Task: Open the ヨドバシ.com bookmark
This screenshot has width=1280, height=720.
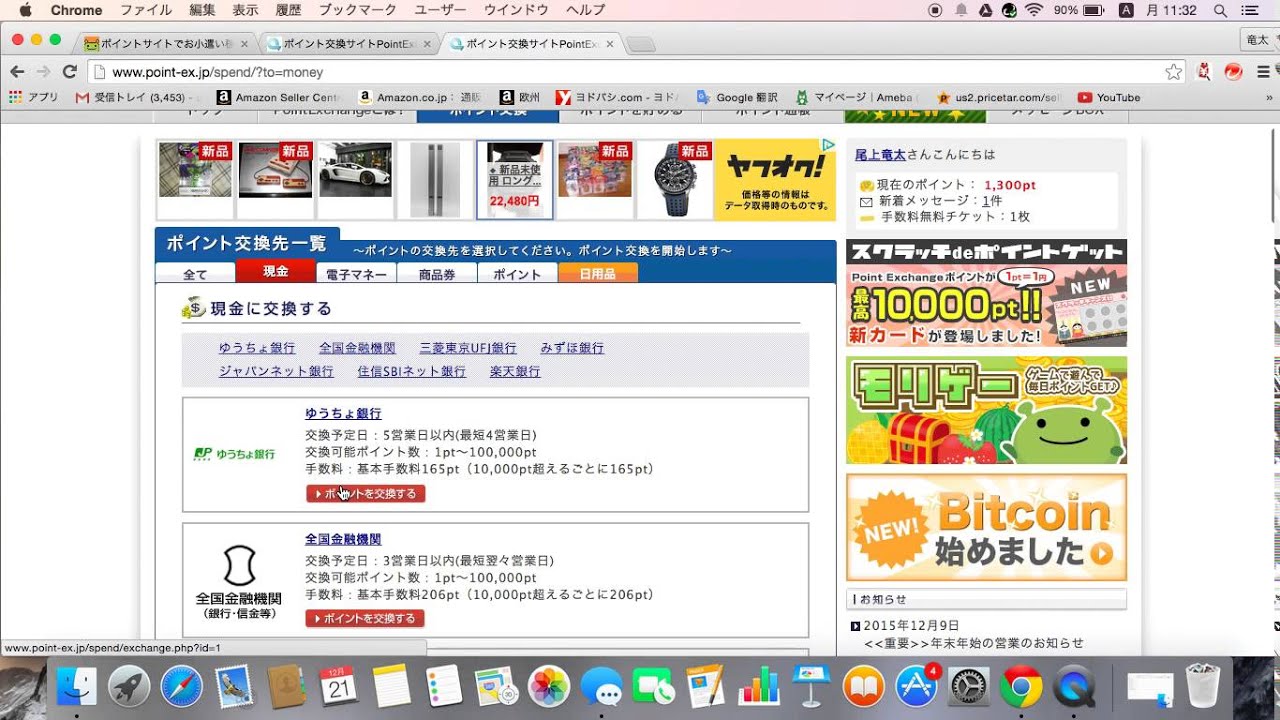Action: point(617,97)
